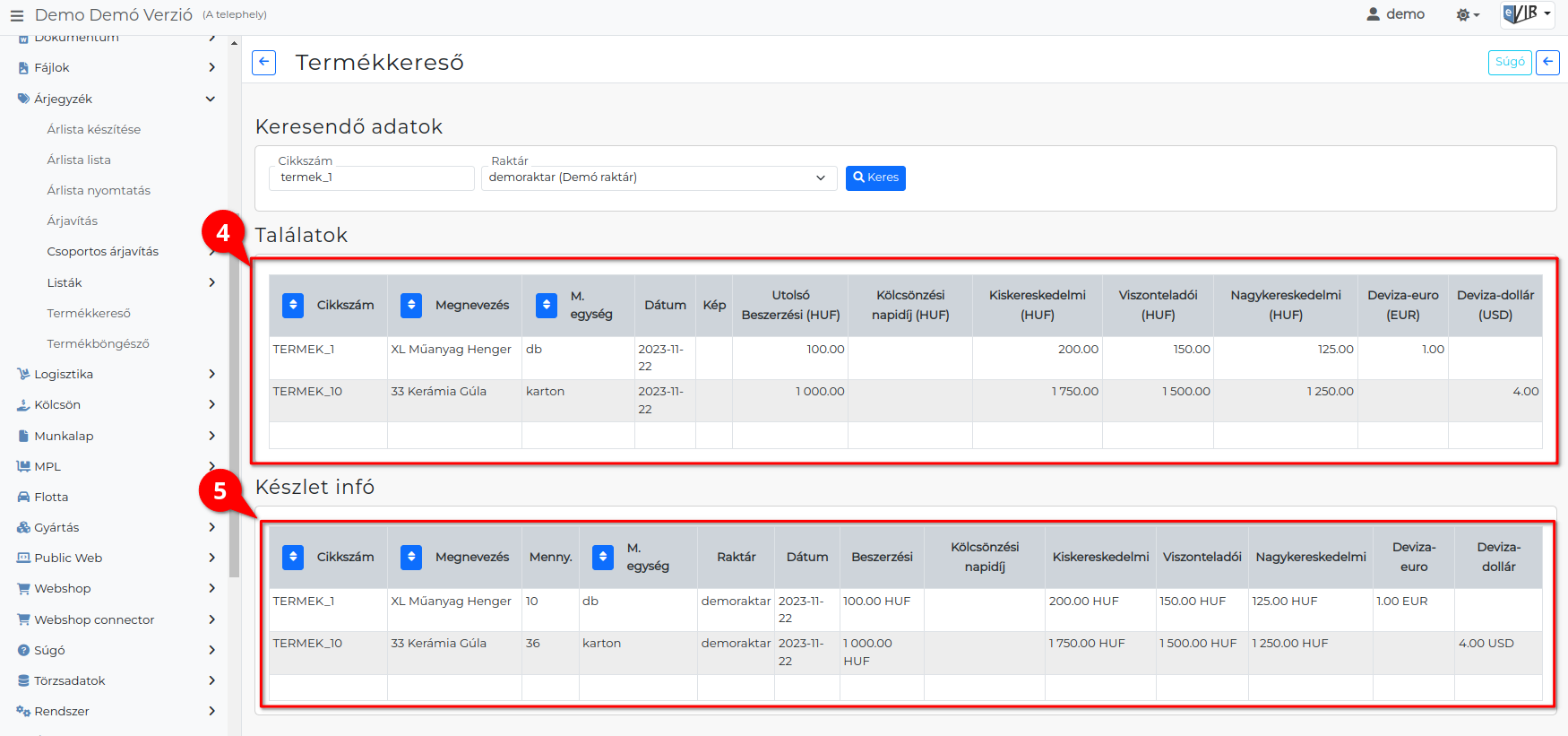The width and height of the screenshot is (1568, 736).
Task: Sort Találatok table by Cikkszám
Action: coord(293,305)
